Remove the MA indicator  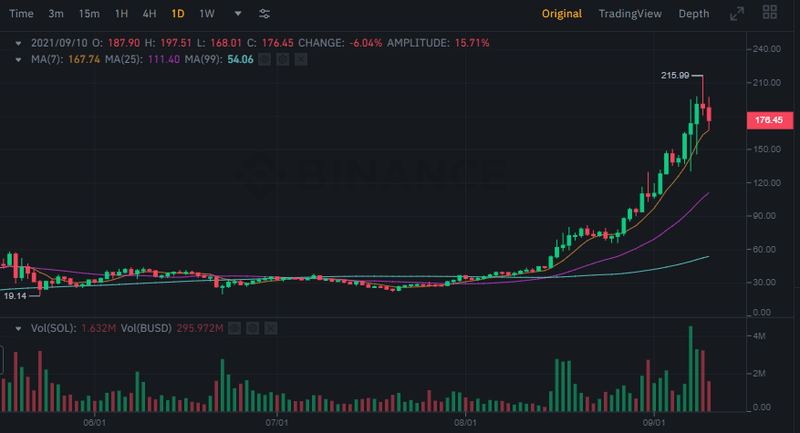pyautogui.click(x=301, y=60)
